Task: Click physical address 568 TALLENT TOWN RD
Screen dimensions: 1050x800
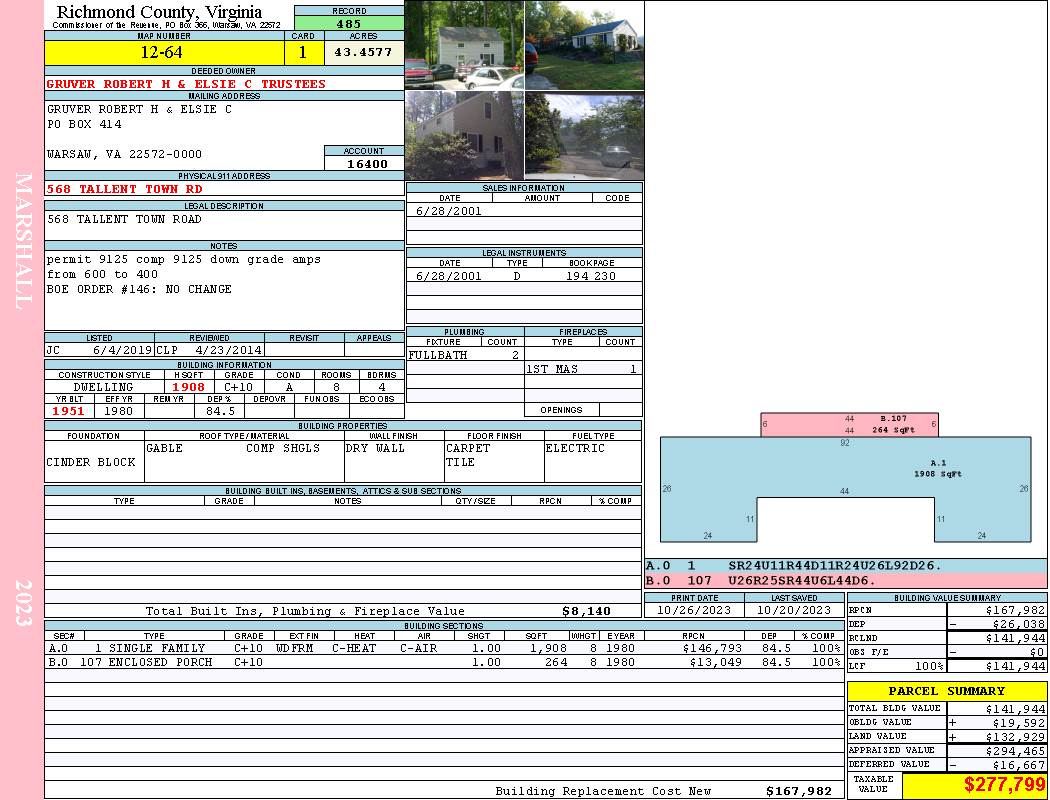Action: 125,189
